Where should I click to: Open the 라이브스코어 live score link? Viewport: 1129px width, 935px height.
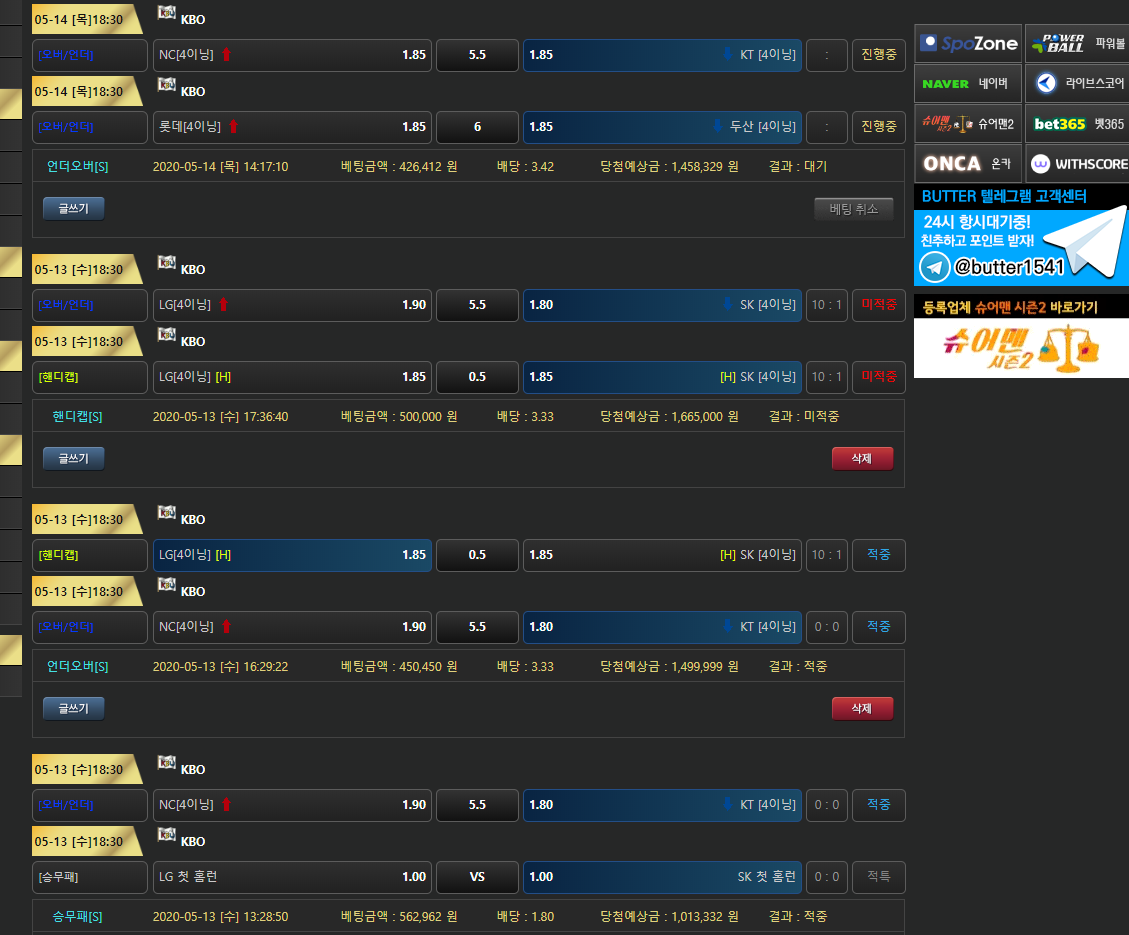pyautogui.click(x=1078, y=83)
